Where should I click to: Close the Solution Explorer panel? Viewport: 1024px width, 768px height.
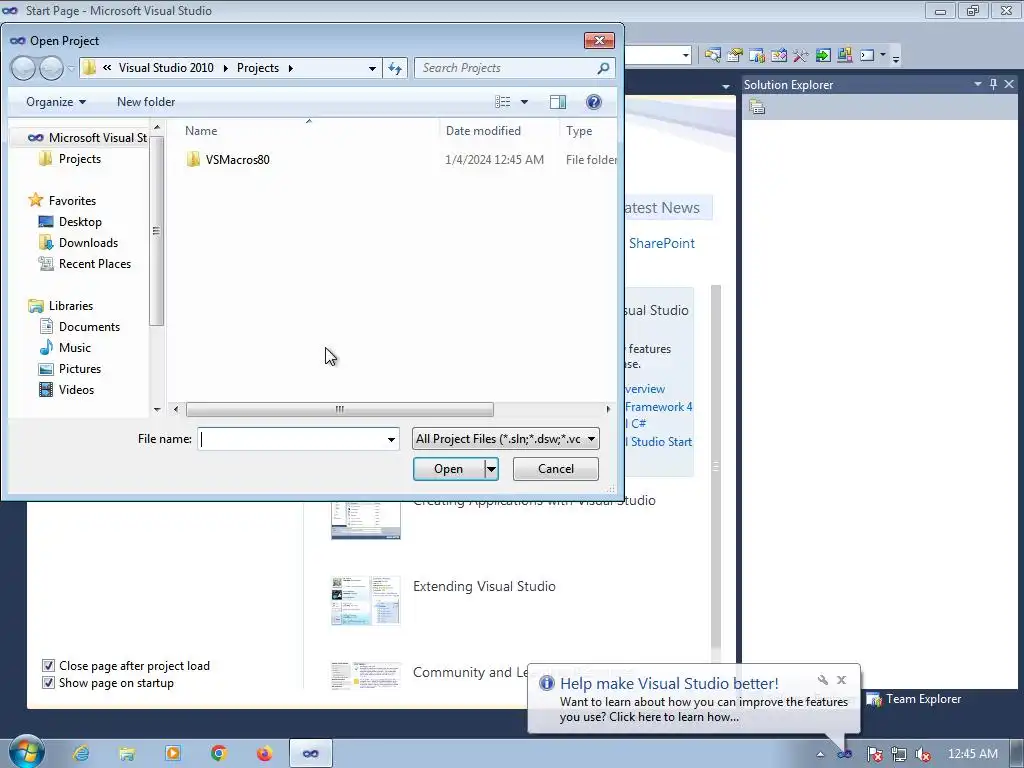(1009, 84)
